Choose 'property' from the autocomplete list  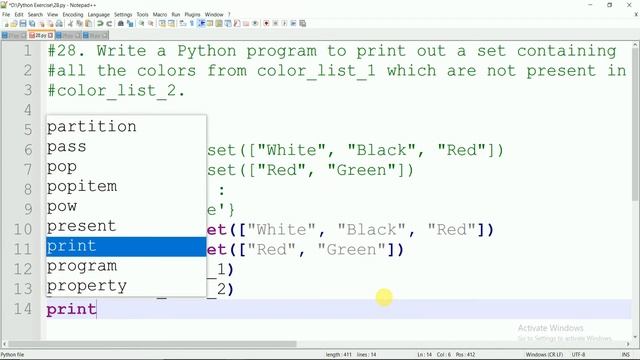(126, 286)
